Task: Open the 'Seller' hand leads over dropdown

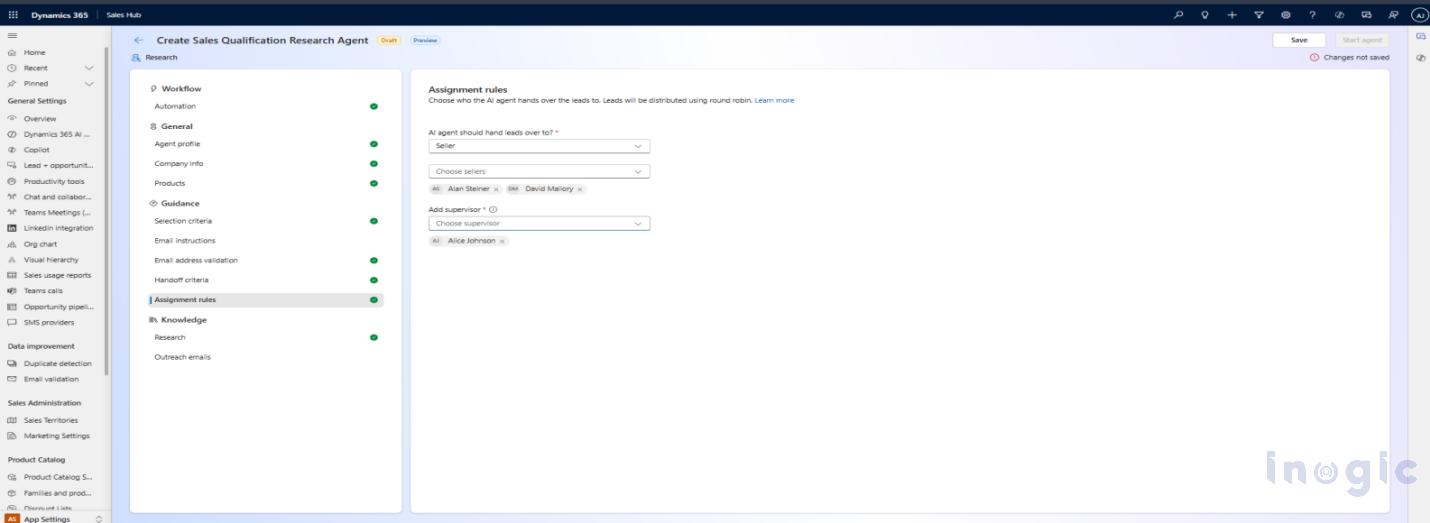Action: 539,146
